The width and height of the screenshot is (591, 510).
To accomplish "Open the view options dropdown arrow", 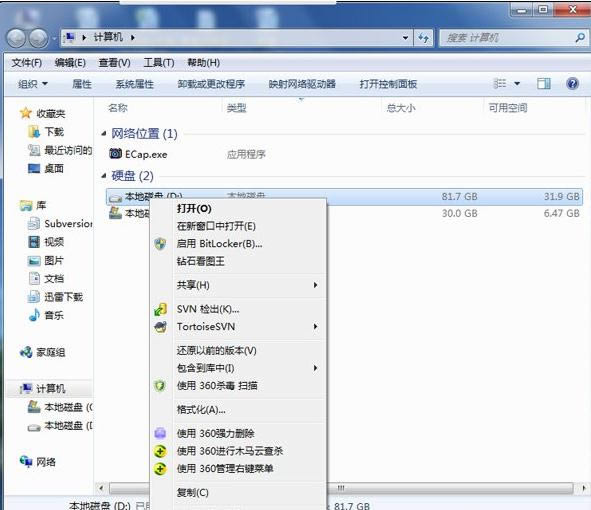I will tap(517, 83).
